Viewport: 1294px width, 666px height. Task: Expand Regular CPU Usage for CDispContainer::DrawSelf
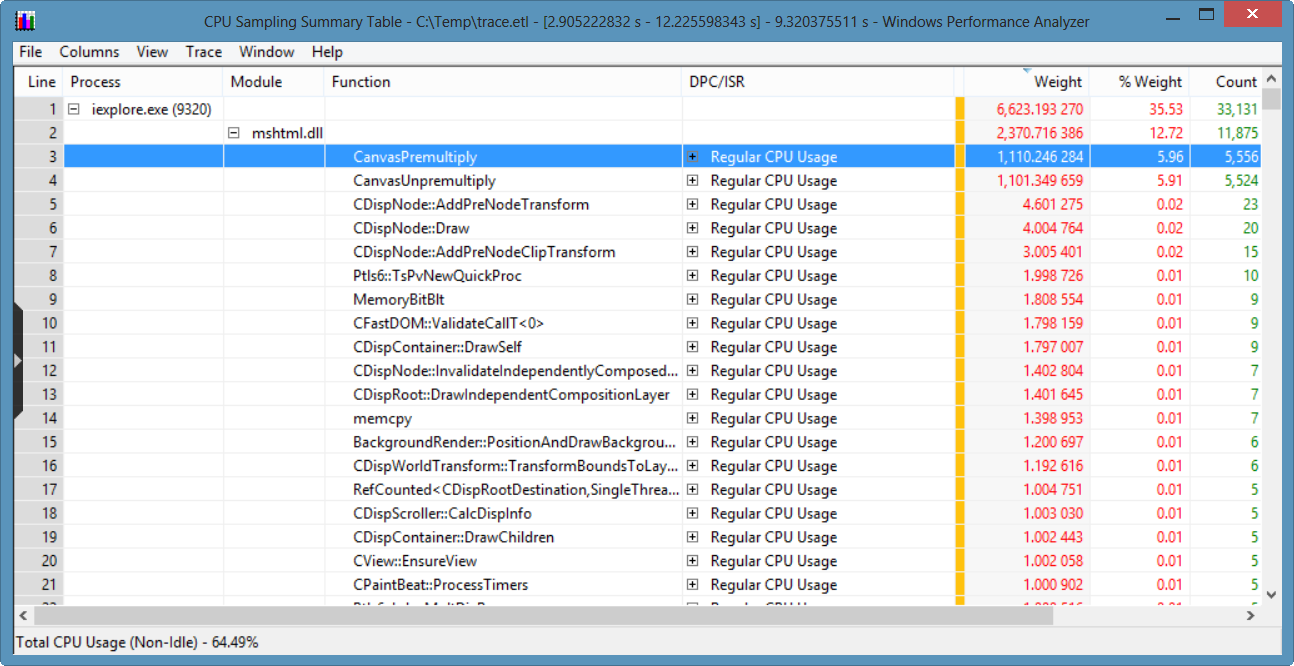tap(692, 347)
